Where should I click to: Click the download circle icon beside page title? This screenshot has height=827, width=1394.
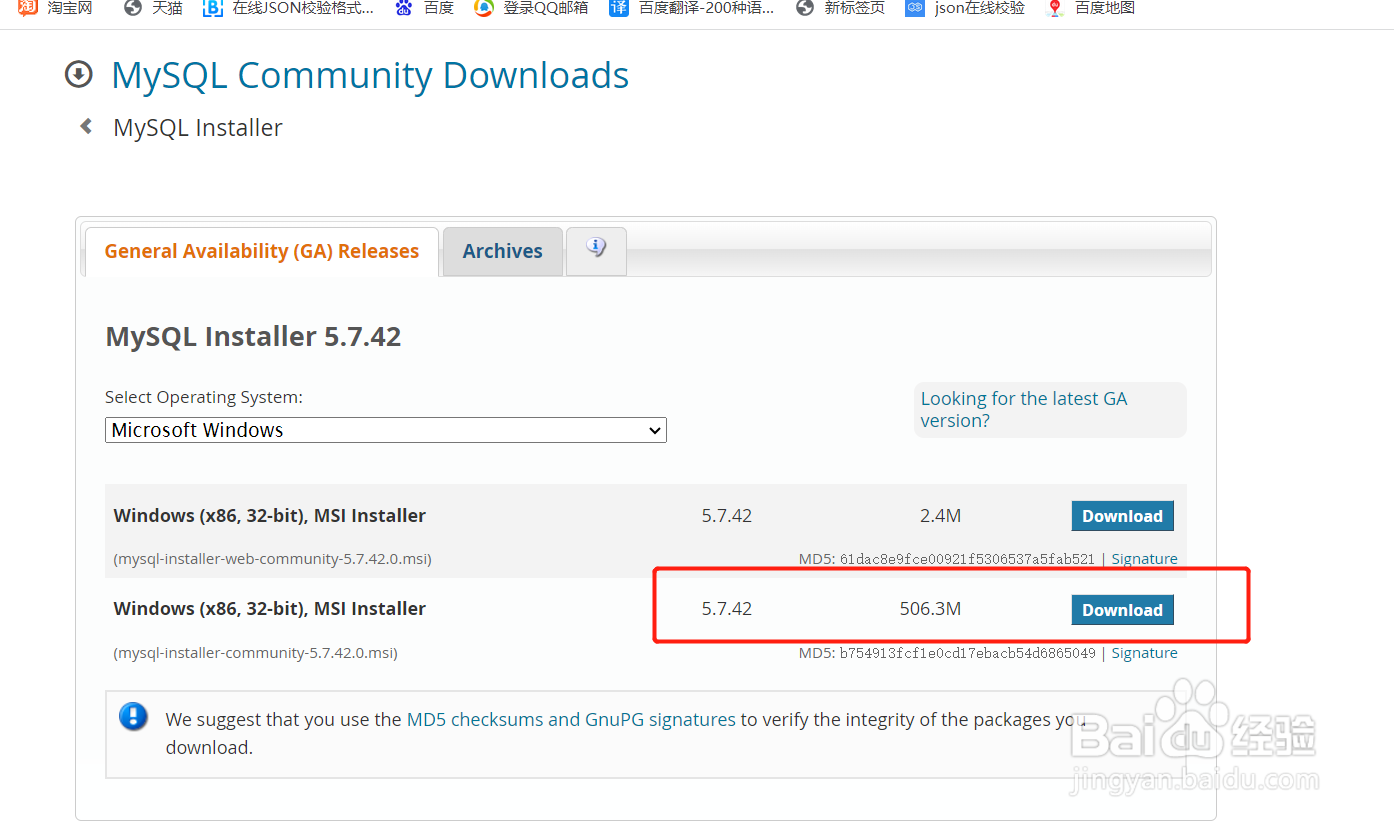(x=78, y=74)
